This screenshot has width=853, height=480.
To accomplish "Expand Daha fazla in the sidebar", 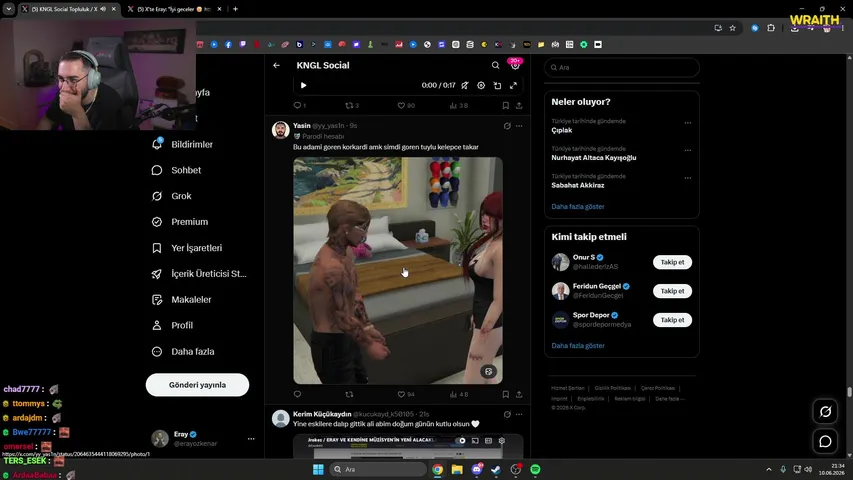I will [183, 352].
